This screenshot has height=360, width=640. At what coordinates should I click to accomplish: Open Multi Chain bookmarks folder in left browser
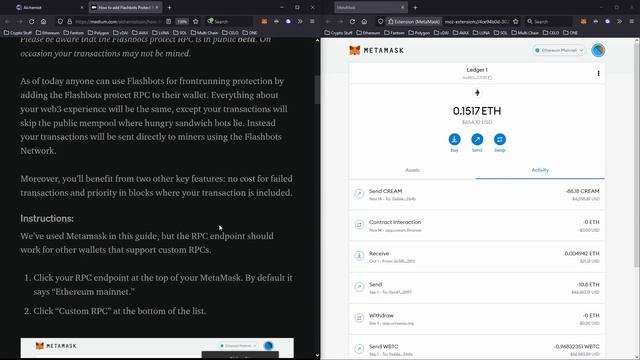coord(204,33)
